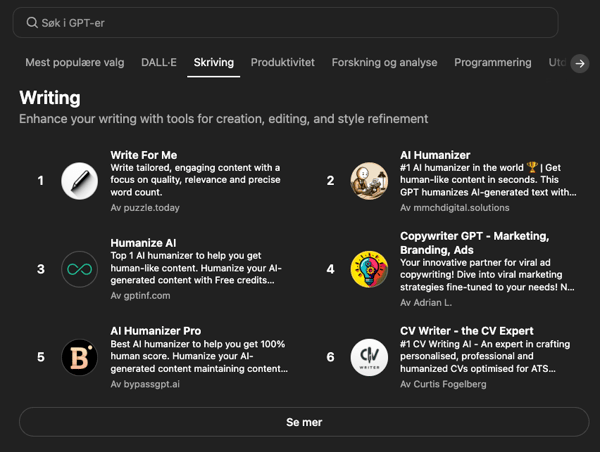
Task: Click the Av Adrian L. author text
Action: 426,303
